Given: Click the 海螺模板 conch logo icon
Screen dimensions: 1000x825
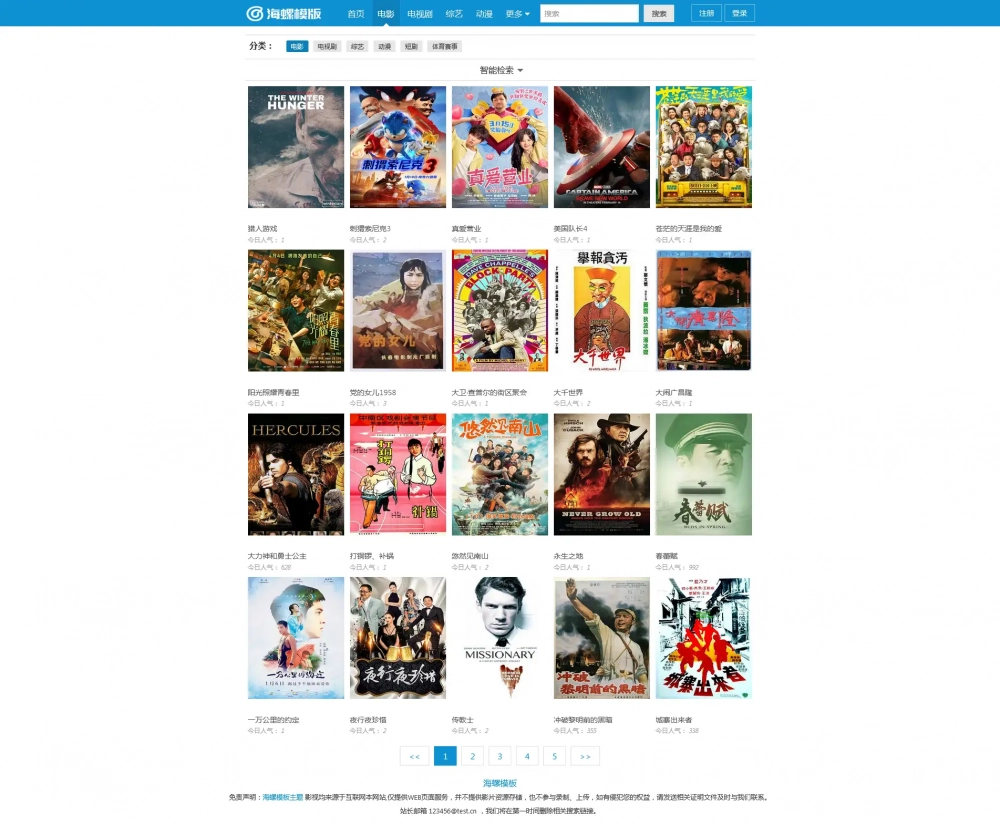Looking at the screenshot, I should point(254,13).
